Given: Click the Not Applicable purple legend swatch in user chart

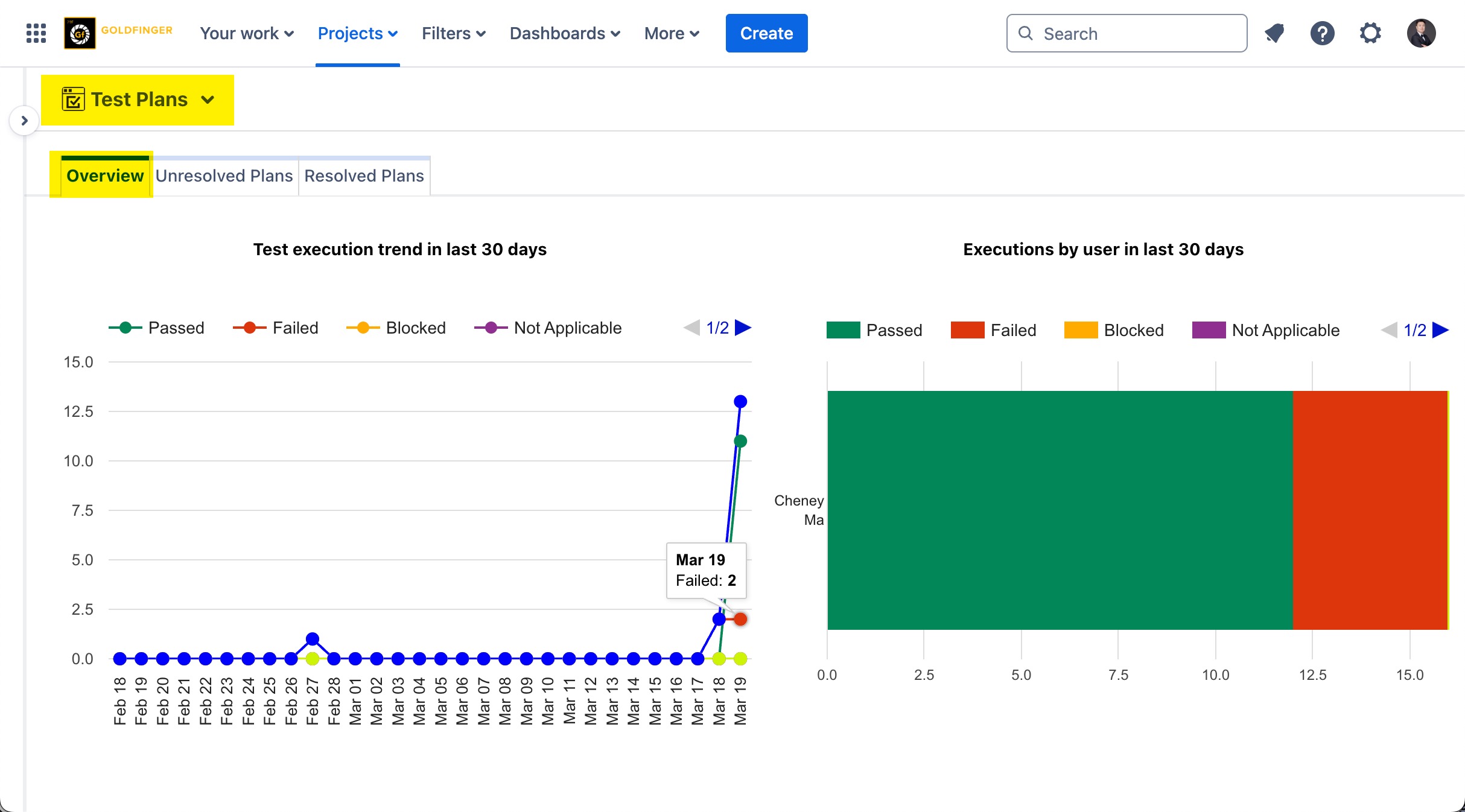Looking at the screenshot, I should coord(1209,330).
